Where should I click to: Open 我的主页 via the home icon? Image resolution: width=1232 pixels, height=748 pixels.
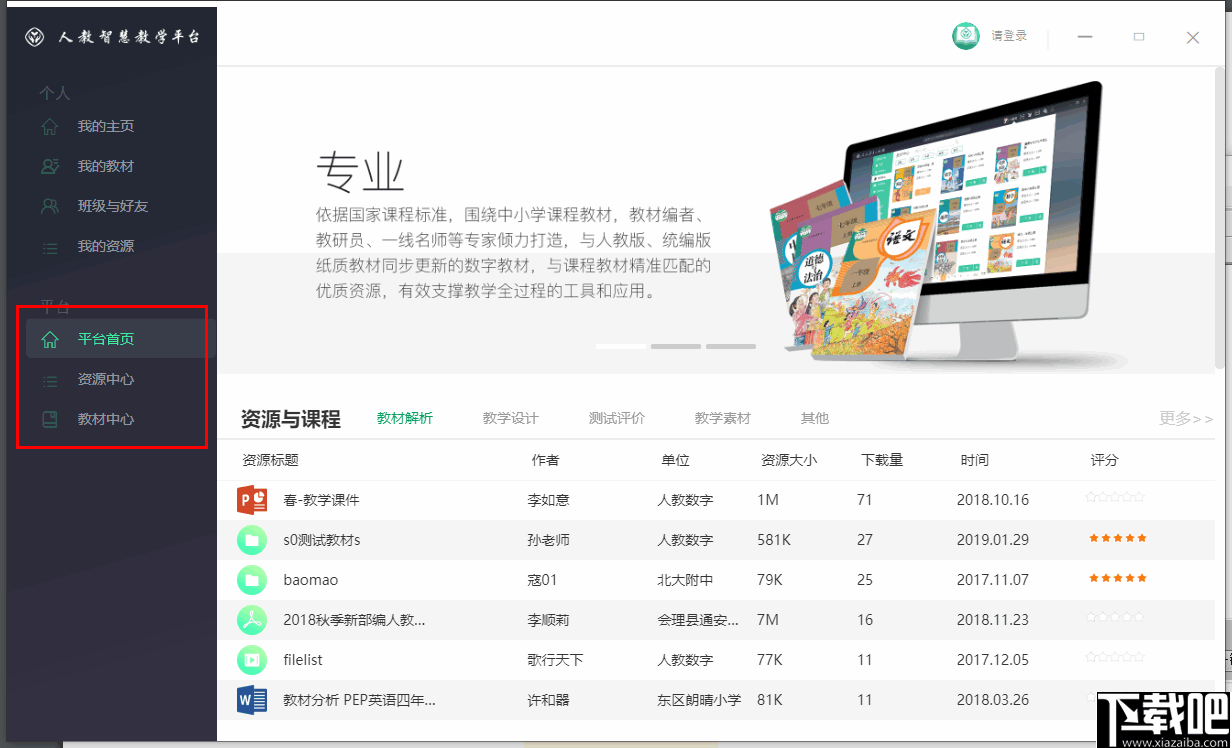pyautogui.click(x=50, y=126)
